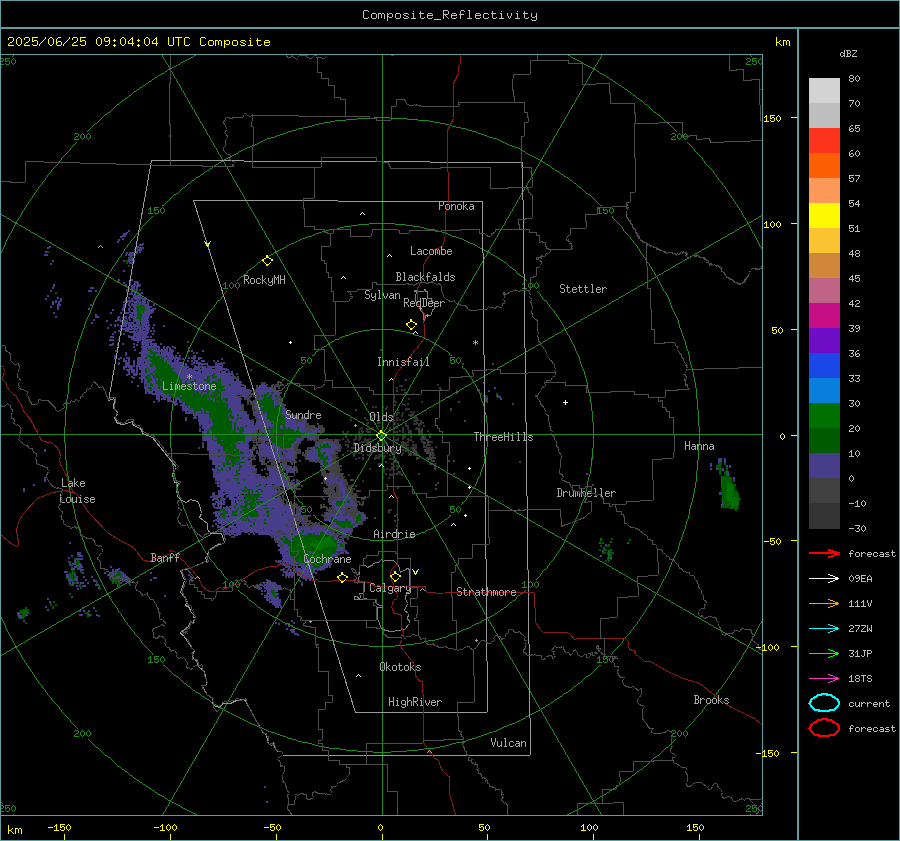
Task: Click the Airdrie label
Action: click(394, 534)
